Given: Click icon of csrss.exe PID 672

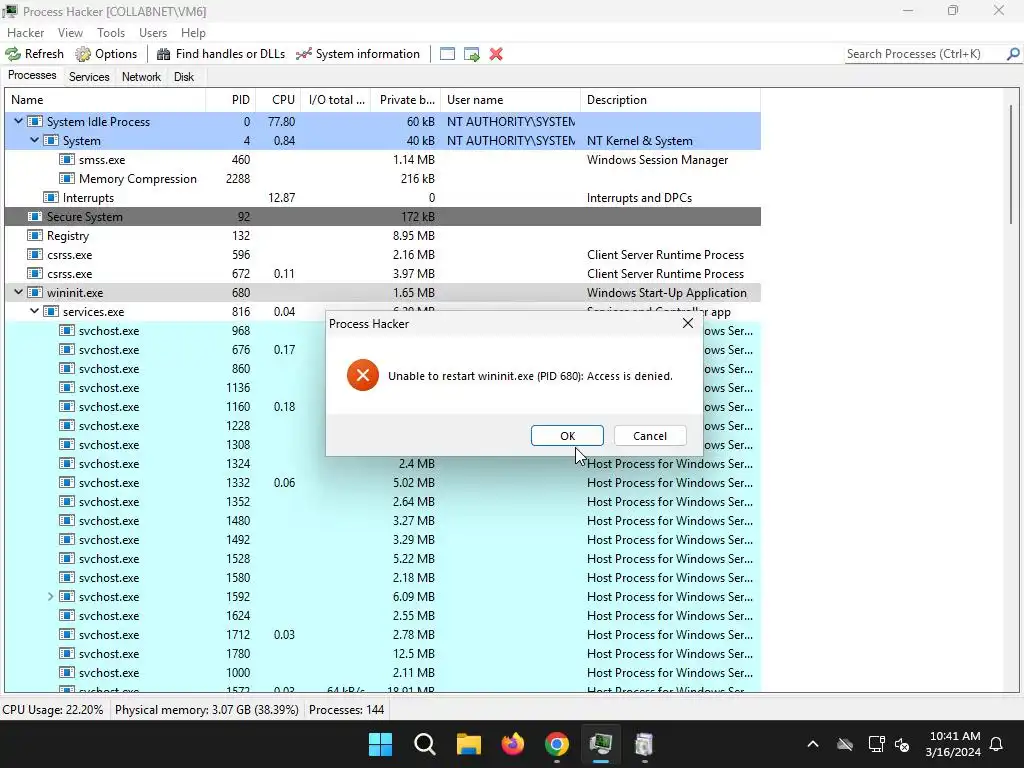Looking at the screenshot, I should 35,274.
